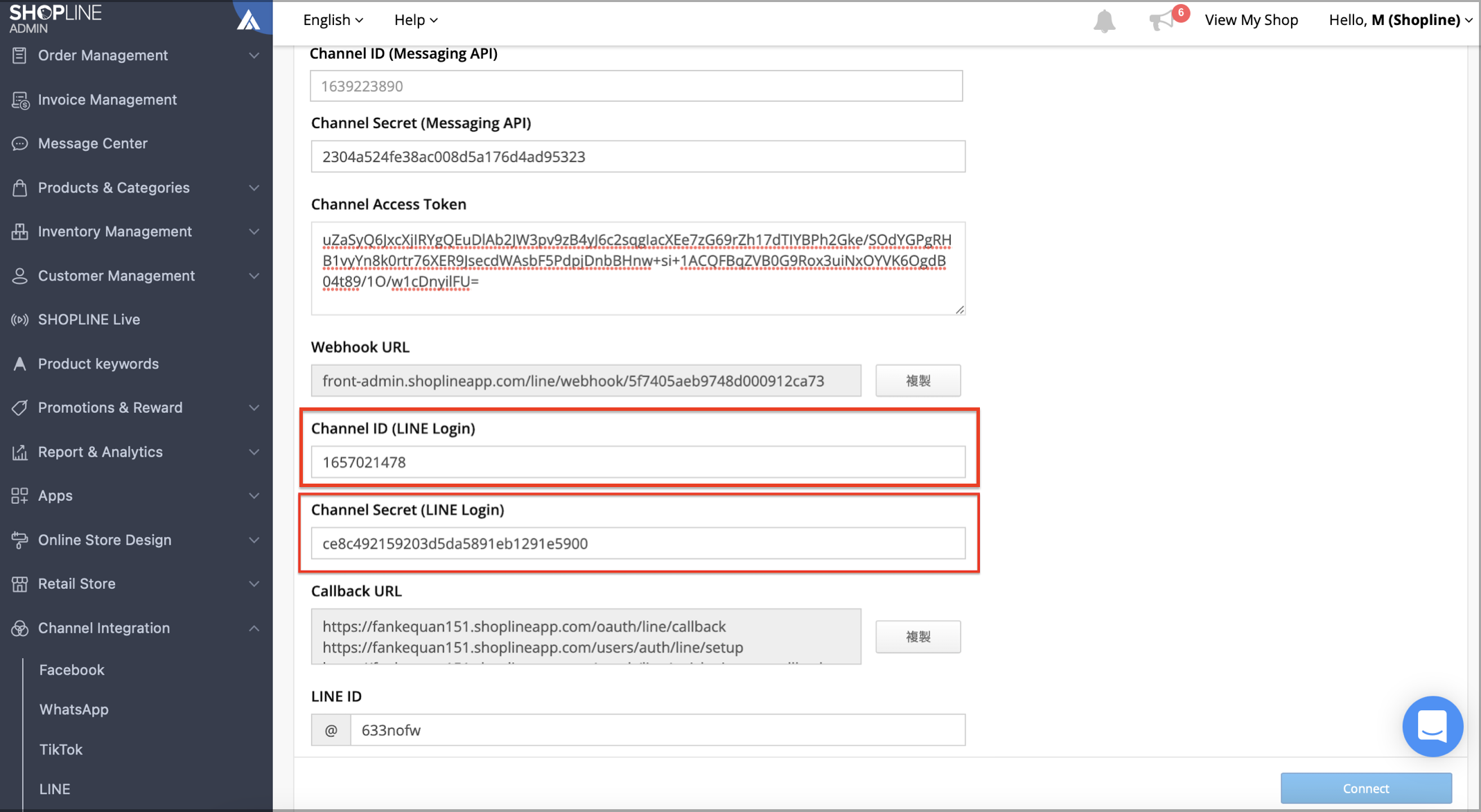Open Facebook channel integration
1481x812 pixels.
point(72,670)
